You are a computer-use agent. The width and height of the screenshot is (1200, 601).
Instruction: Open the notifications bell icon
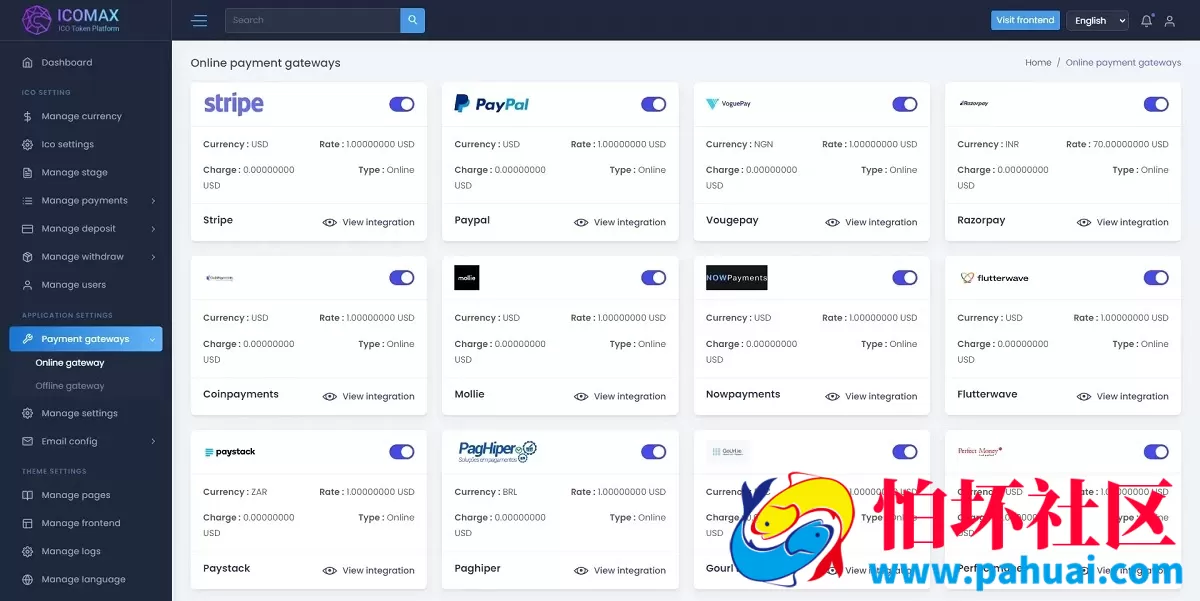pyautogui.click(x=1147, y=20)
